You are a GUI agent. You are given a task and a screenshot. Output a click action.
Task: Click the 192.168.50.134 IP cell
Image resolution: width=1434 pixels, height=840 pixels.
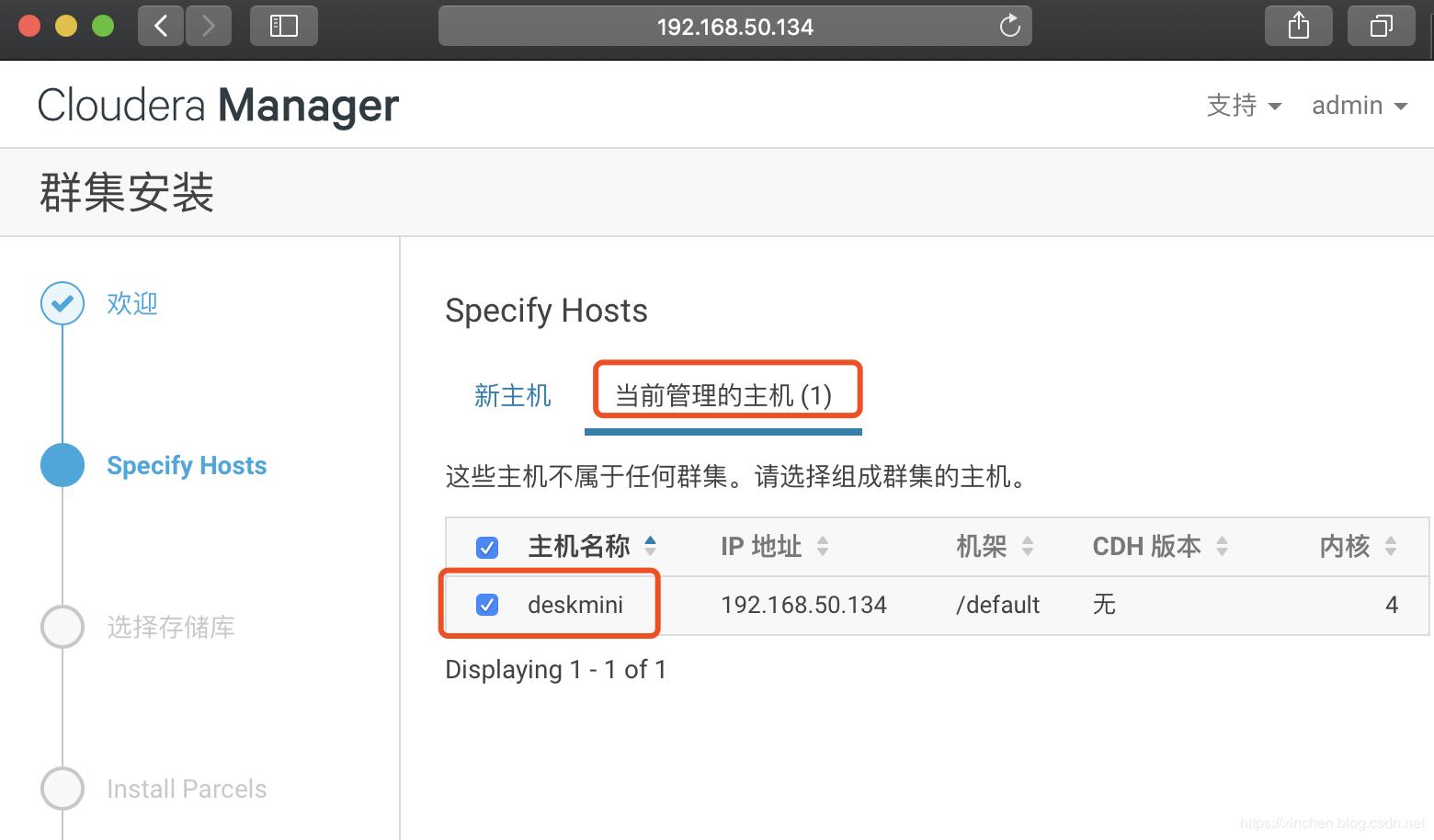(x=803, y=605)
